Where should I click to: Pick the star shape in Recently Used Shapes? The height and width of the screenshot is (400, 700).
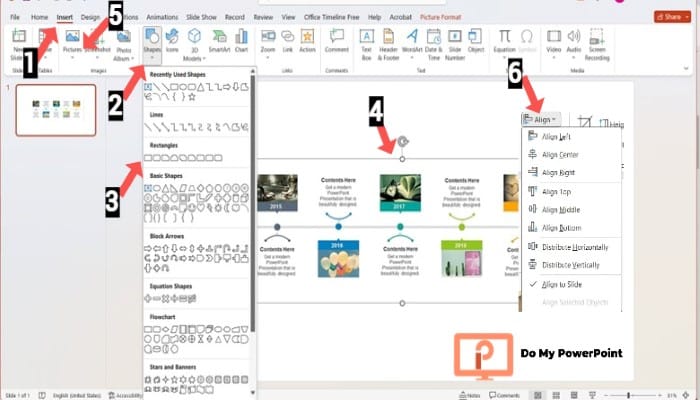(192, 96)
